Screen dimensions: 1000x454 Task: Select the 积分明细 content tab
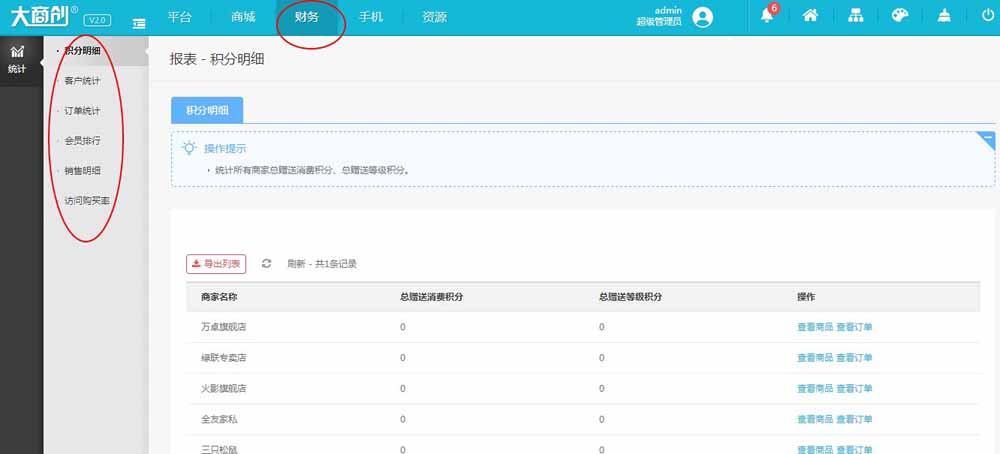click(x=207, y=110)
